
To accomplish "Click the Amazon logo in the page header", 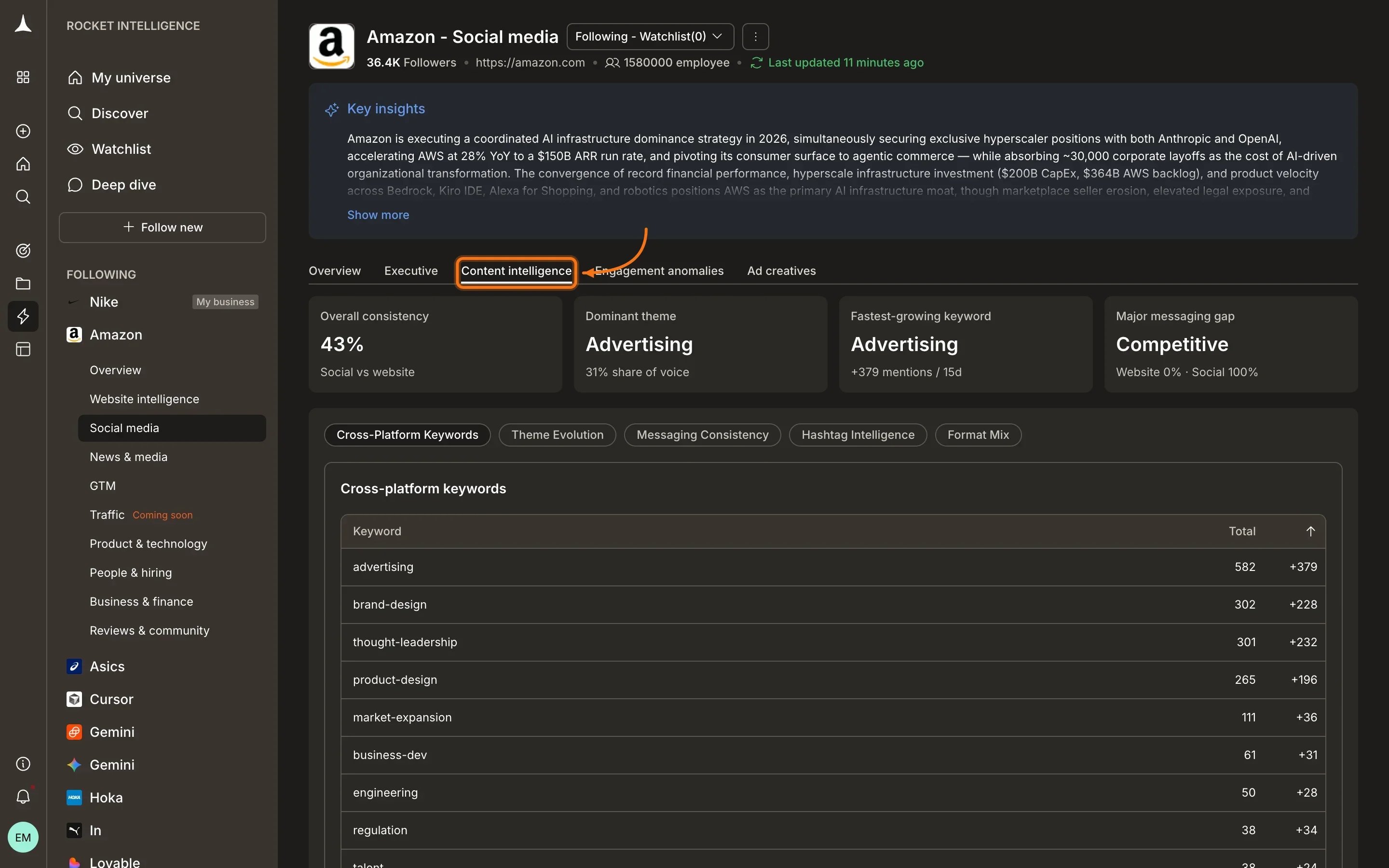I will 332,46.
